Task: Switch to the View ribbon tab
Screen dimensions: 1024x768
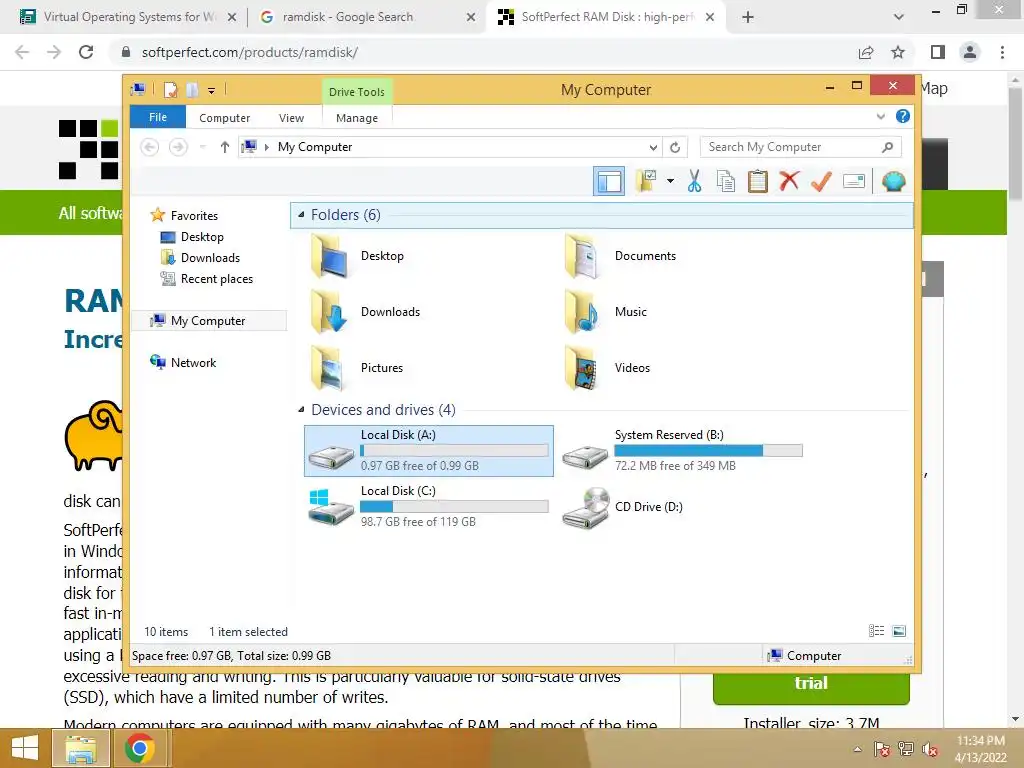Action: 291,118
